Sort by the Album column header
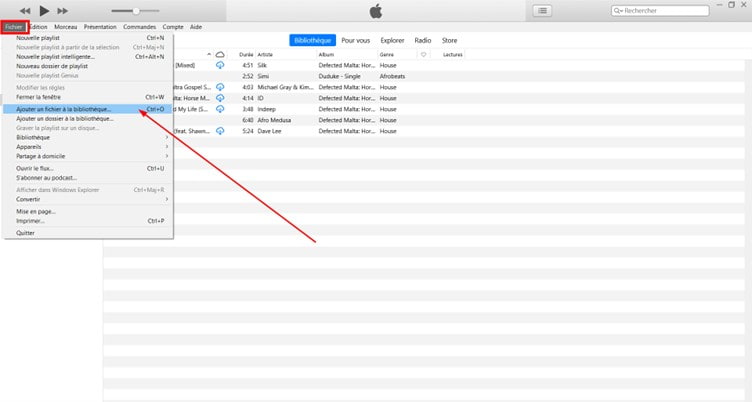 tap(326, 55)
